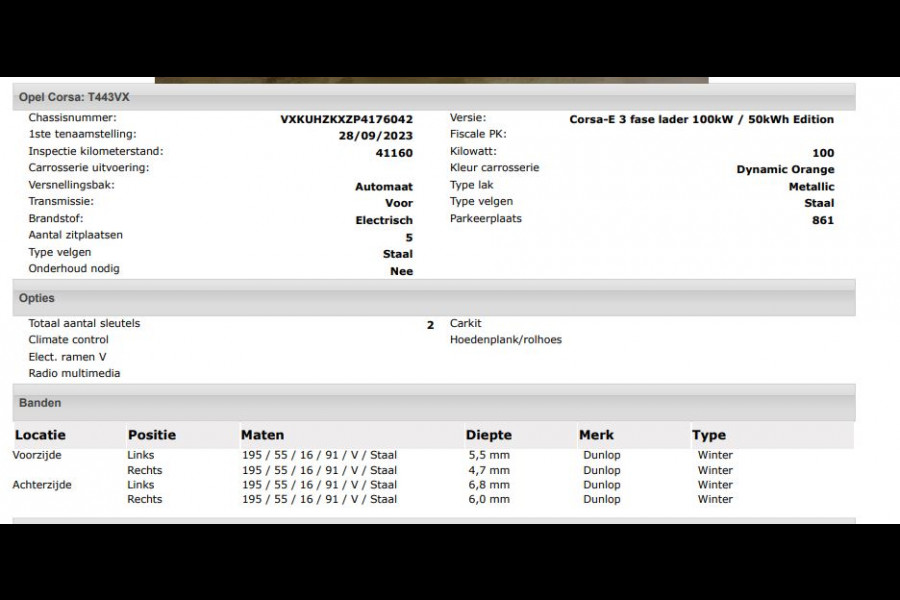Select the chassis number VXKUHZKXZP4176042
The width and height of the screenshot is (900, 600).
tap(346, 119)
